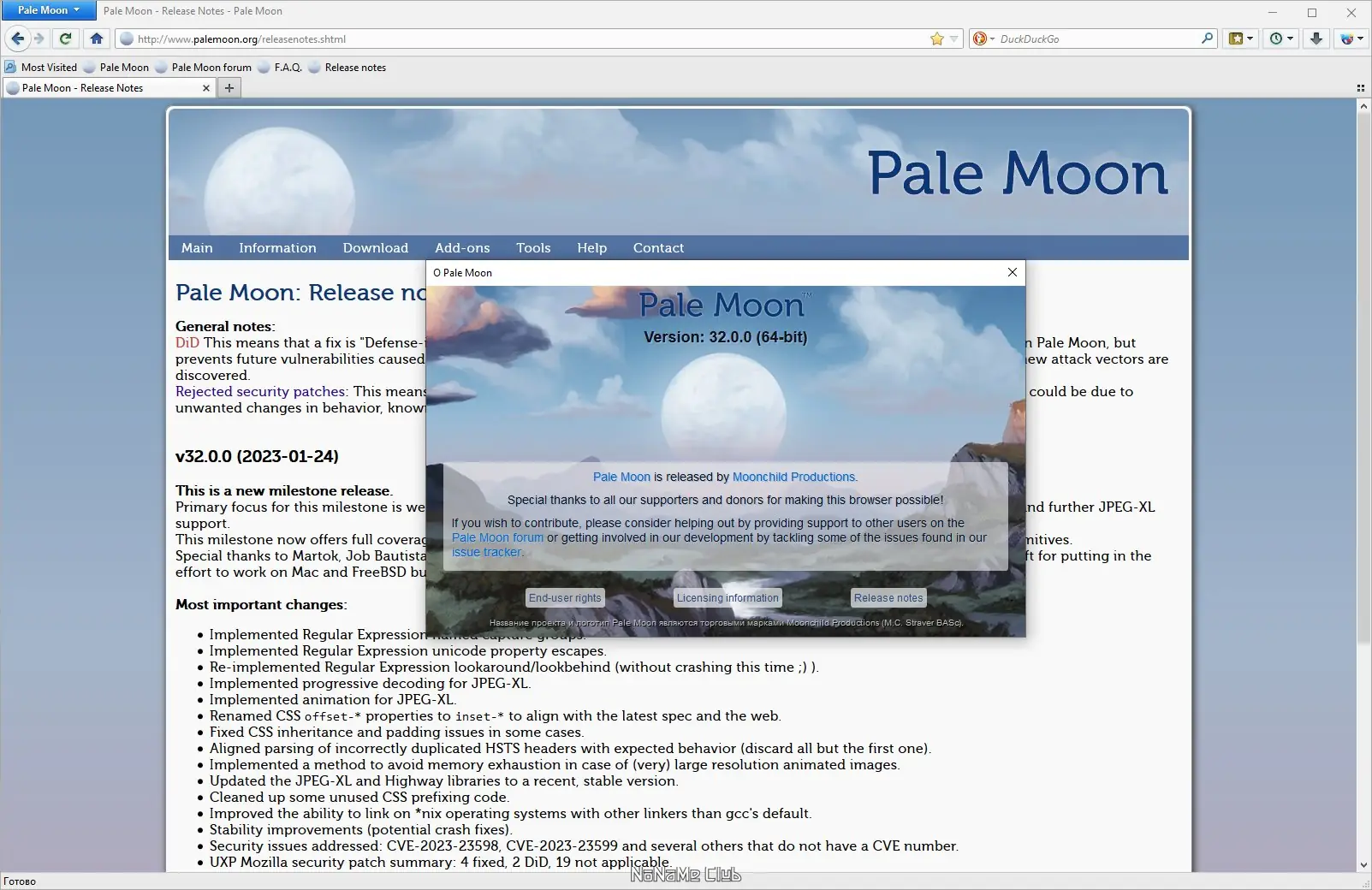Screen dimensions: 1372x890
Task: Open the Download website menu
Action: [376, 248]
